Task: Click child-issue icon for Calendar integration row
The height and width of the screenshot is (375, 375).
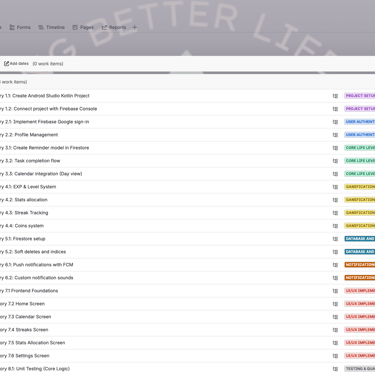Action: tap(335, 174)
